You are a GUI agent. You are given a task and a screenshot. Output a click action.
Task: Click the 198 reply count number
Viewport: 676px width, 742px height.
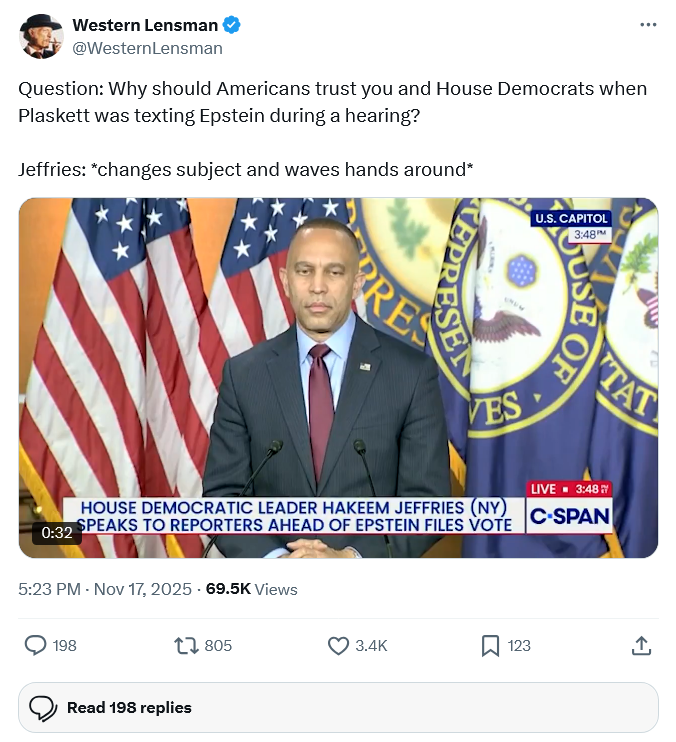coord(64,646)
